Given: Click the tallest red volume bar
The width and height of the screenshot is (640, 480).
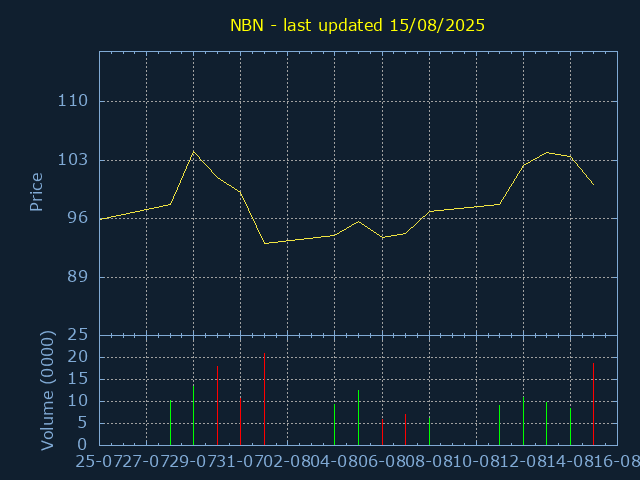Looking at the screenshot, I should click(264, 399).
